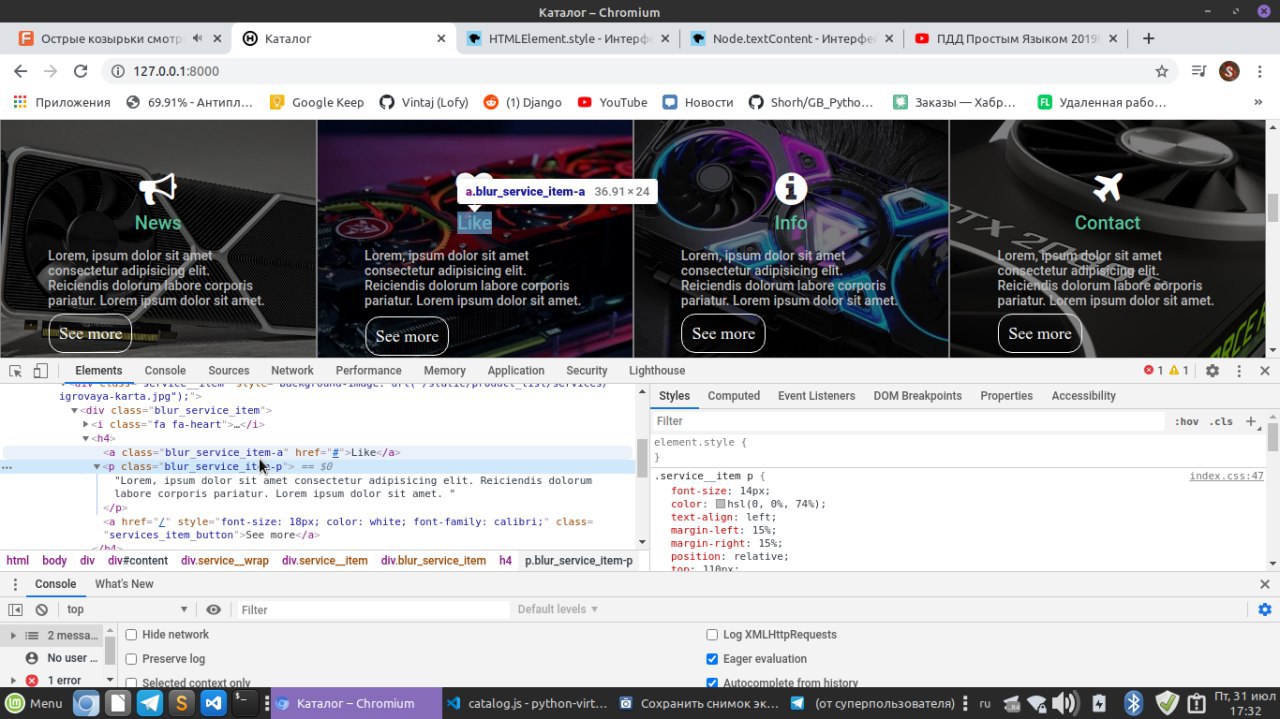
Task: Disable the Eager evaluation checkbox
Action: pos(712,659)
